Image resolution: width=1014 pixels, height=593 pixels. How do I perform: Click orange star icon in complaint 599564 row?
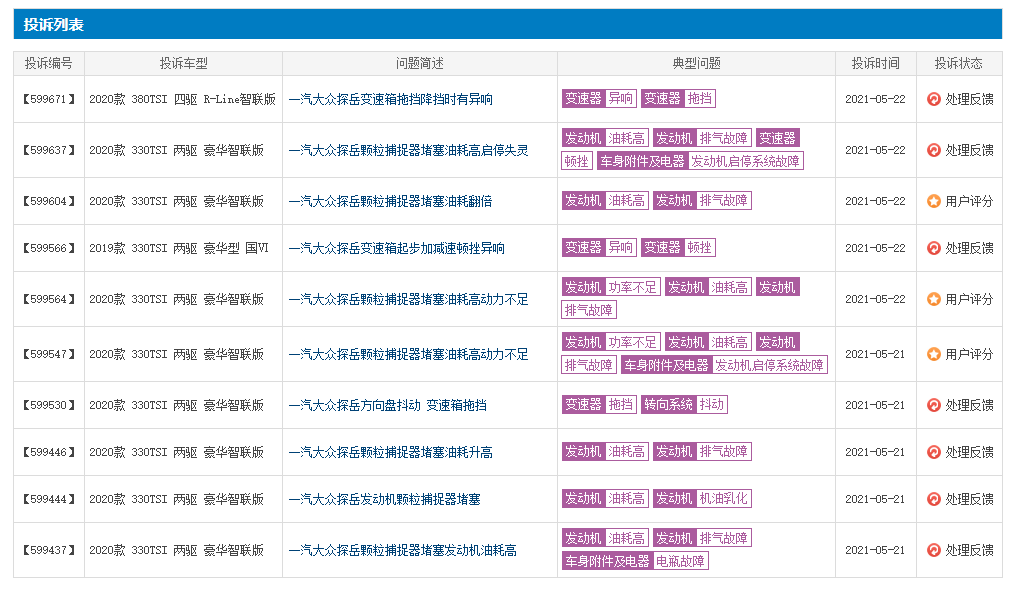click(x=933, y=299)
